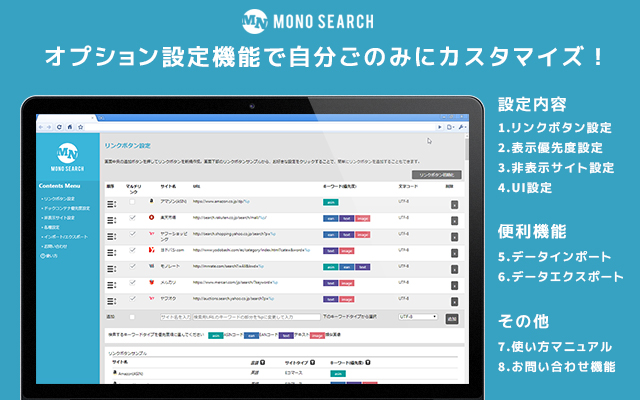Image resolution: width=640 pixels, height=400 pixels.
Task: Grab the reorder handle of the ヨドバシ.com row
Action: tap(111, 253)
